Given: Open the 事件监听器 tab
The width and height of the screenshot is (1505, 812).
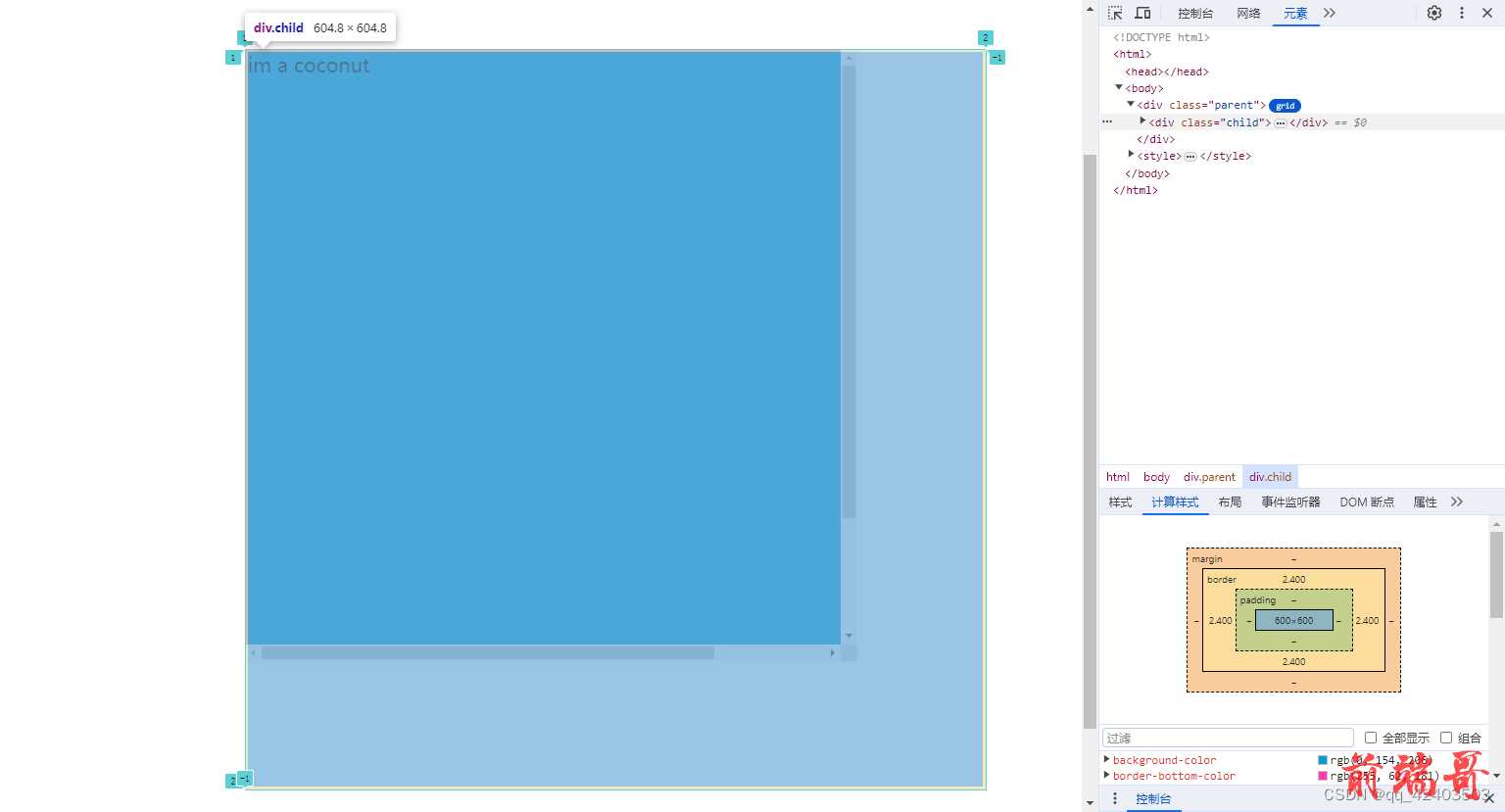Looking at the screenshot, I should tap(1290, 502).
